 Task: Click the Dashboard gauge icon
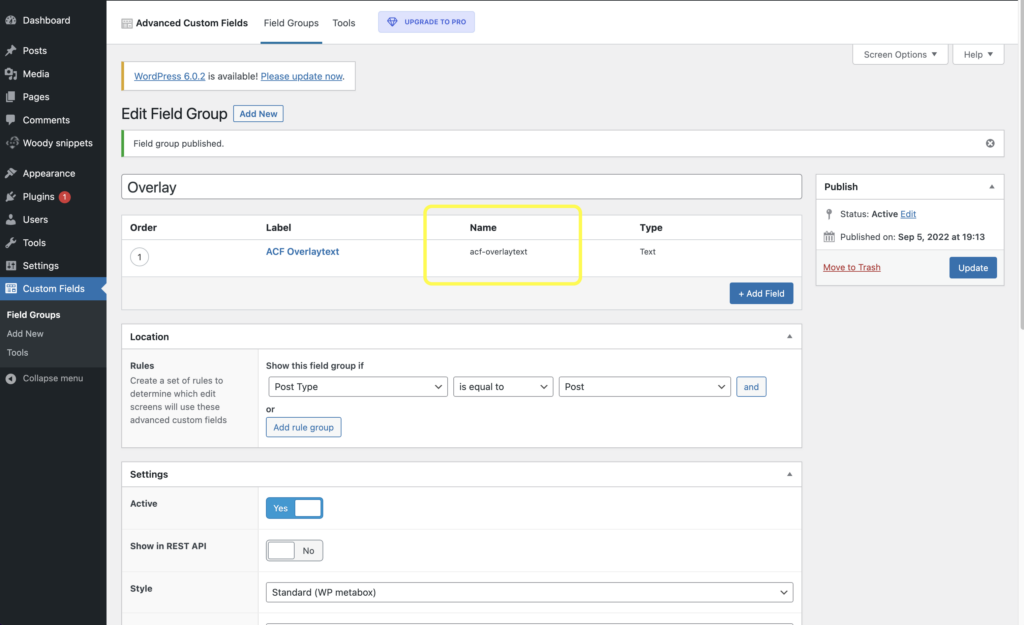[x=10, y=20]
